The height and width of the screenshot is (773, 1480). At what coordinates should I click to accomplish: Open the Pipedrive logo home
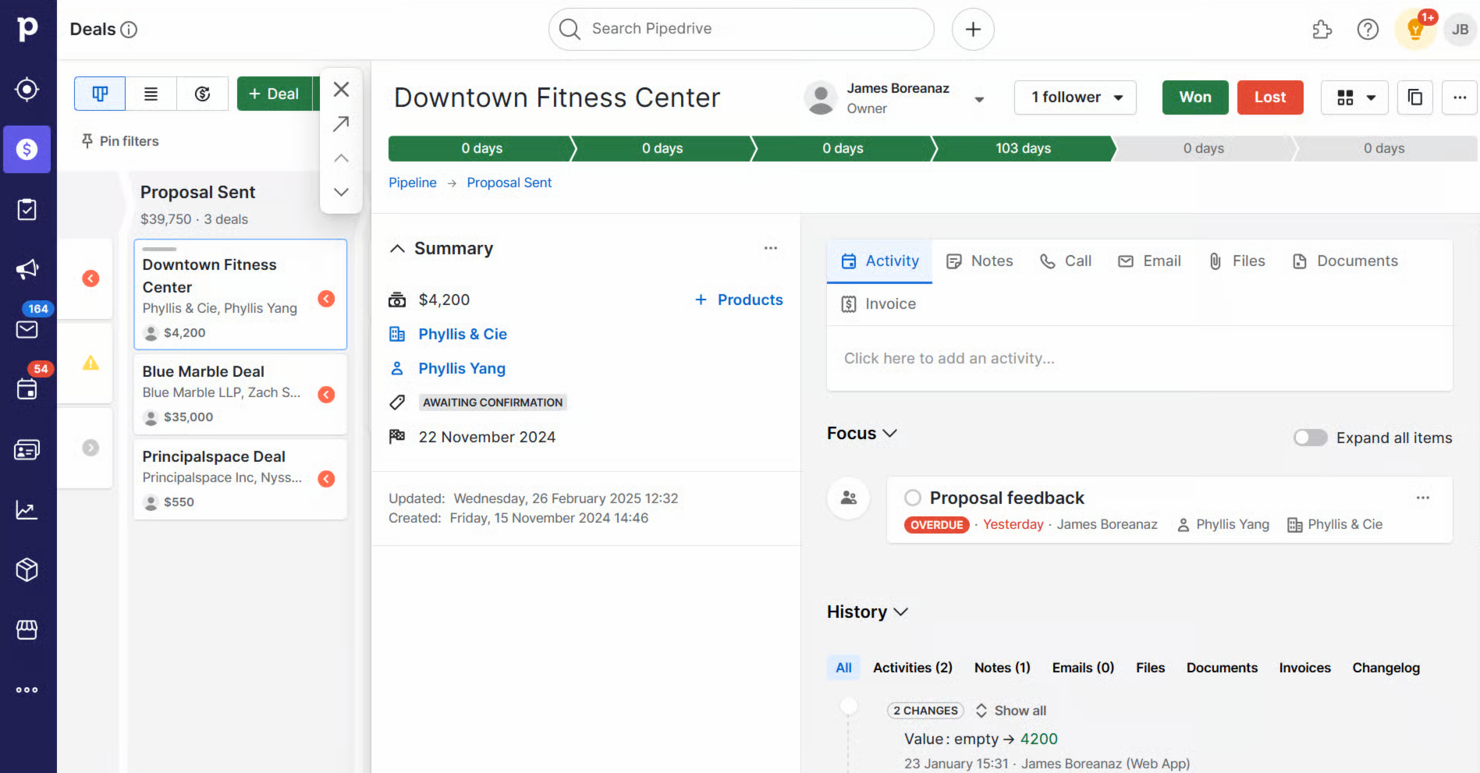pos(27,29)
